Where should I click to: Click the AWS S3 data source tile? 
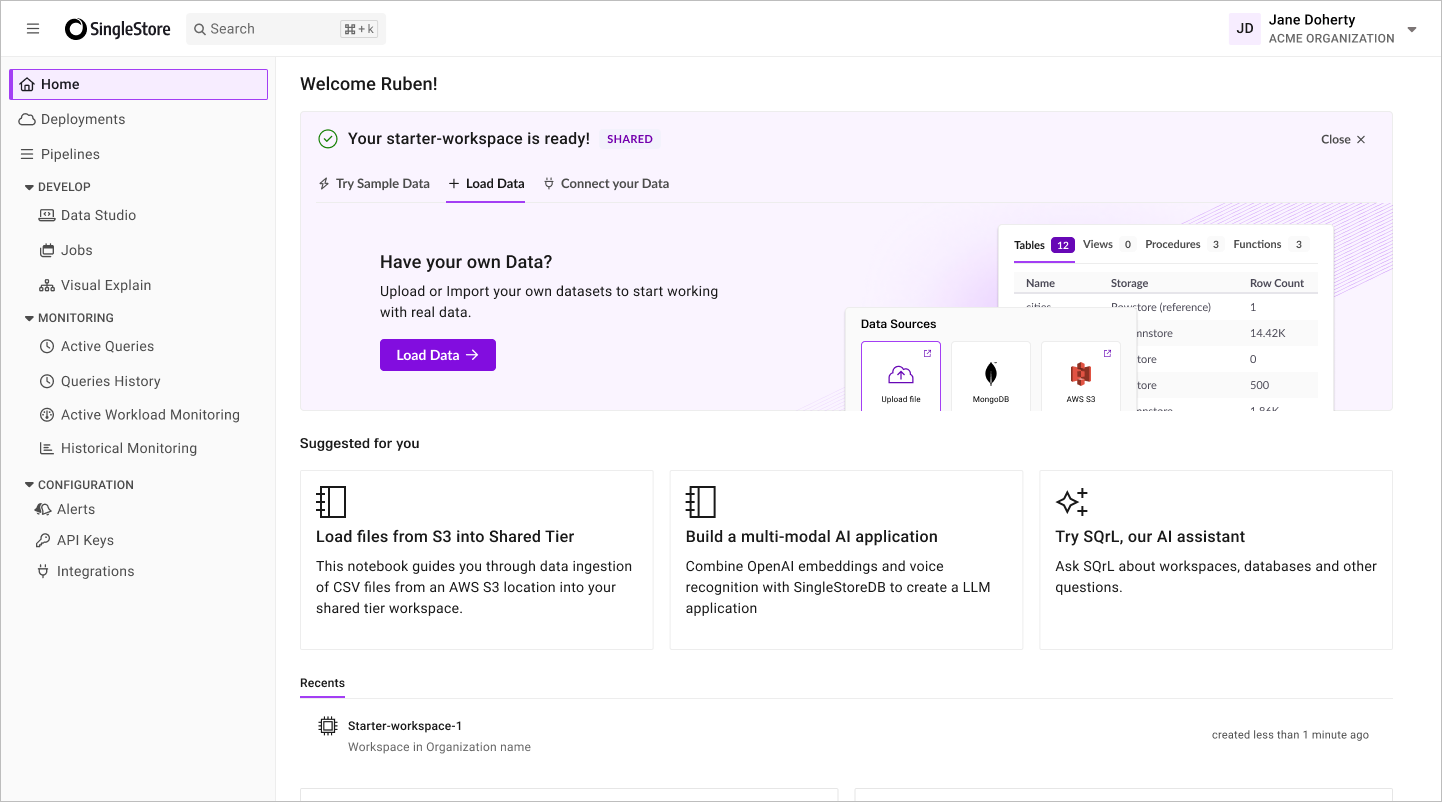coord(1081,377)
